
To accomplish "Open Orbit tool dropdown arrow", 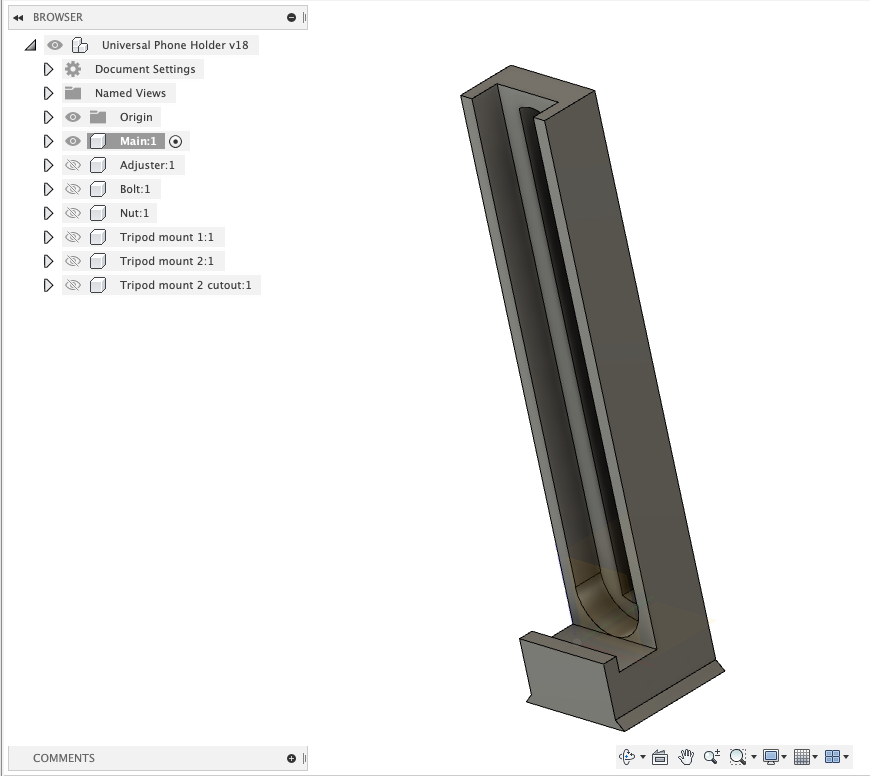I will pyautogui.click(x=643, y=757).
